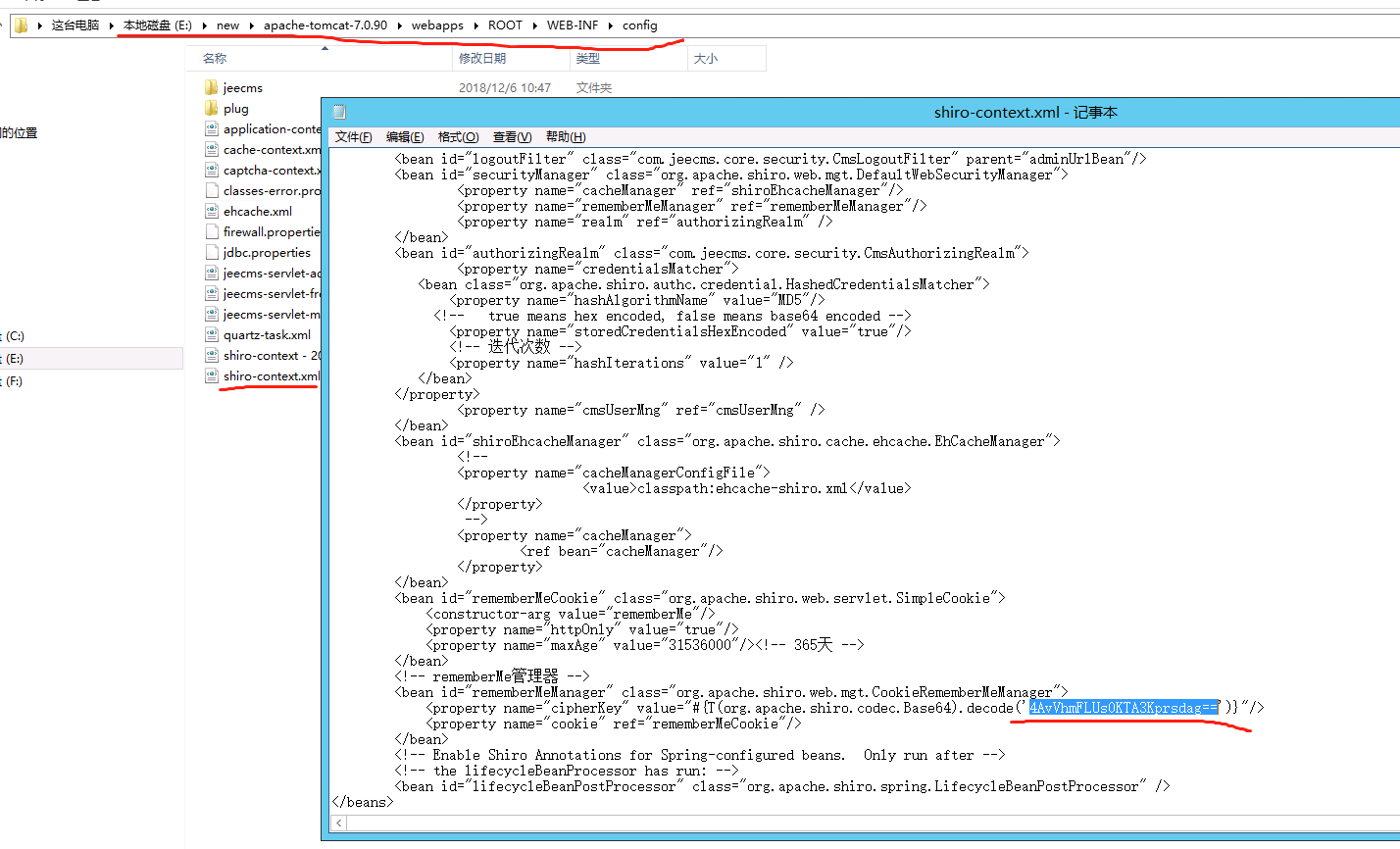Image resolution: width=1400 pixels, height=849 pixels.
Task: Select the jeecms folder icon
Action: (211, 87)
